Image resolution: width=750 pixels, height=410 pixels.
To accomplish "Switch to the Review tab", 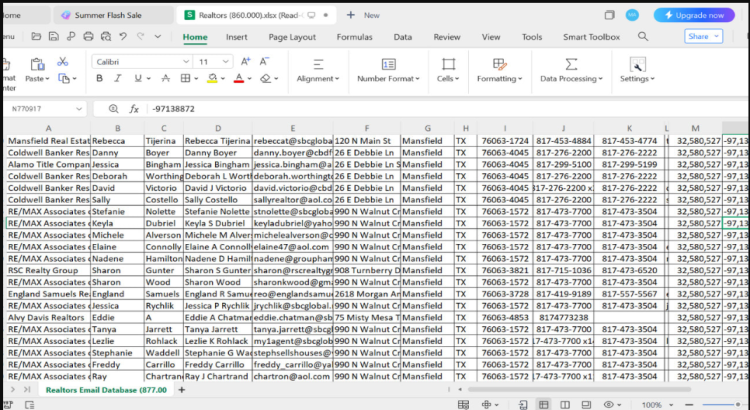I will click(447, 37).
